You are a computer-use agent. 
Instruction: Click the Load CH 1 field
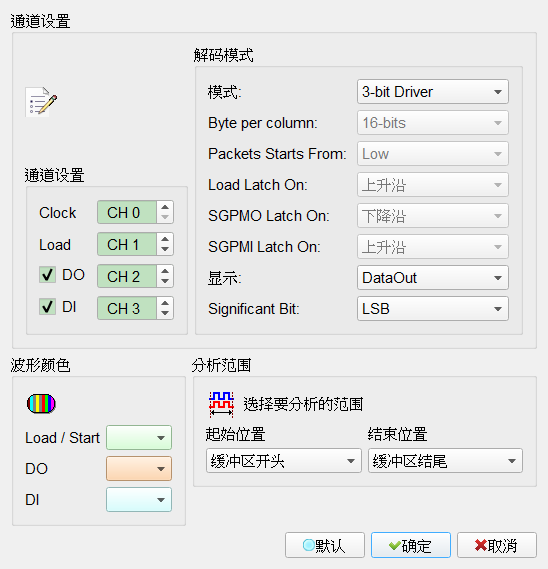click(x=127, y=244)
